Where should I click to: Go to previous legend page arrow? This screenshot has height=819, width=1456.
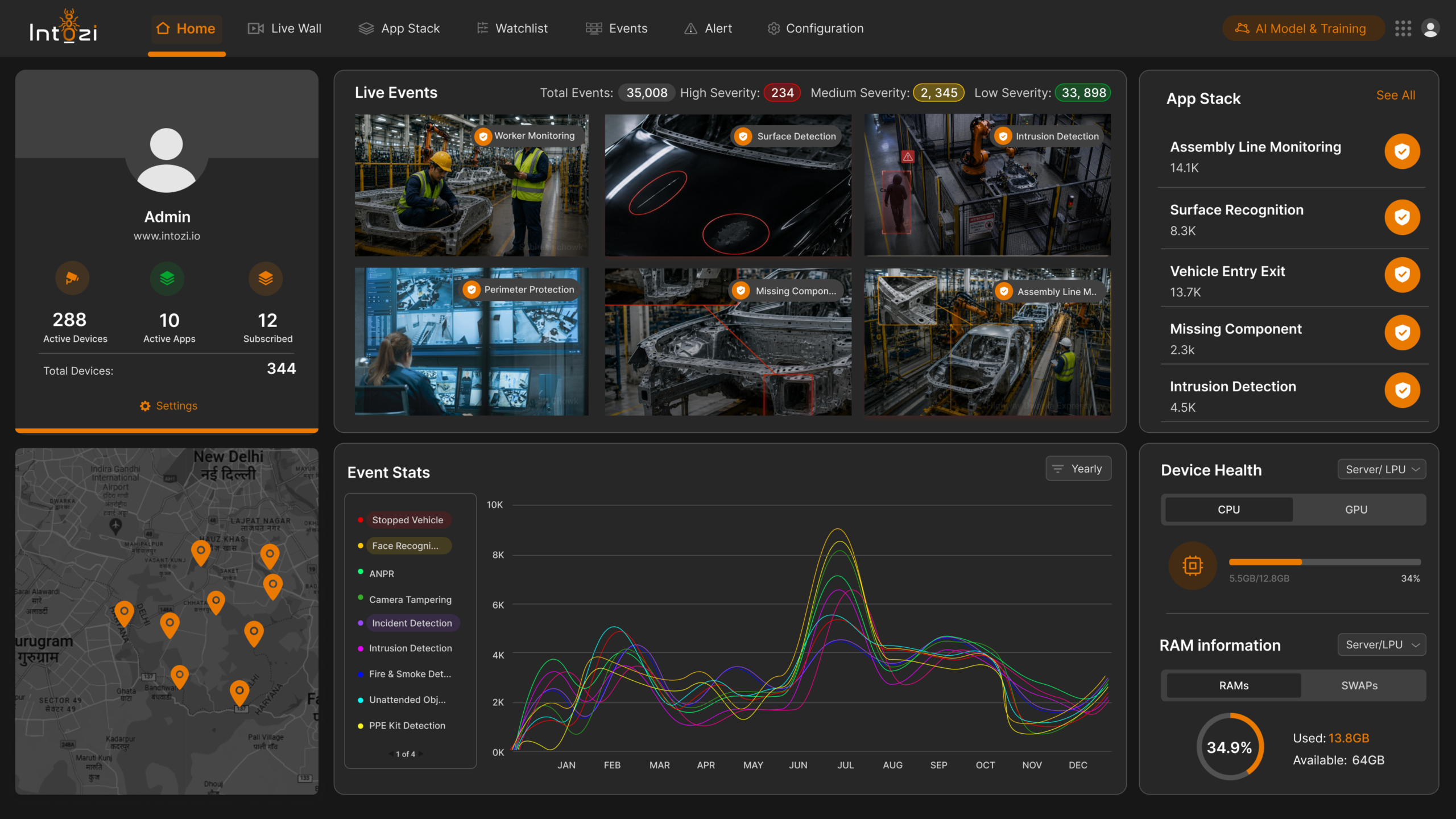tap(390, 754)
